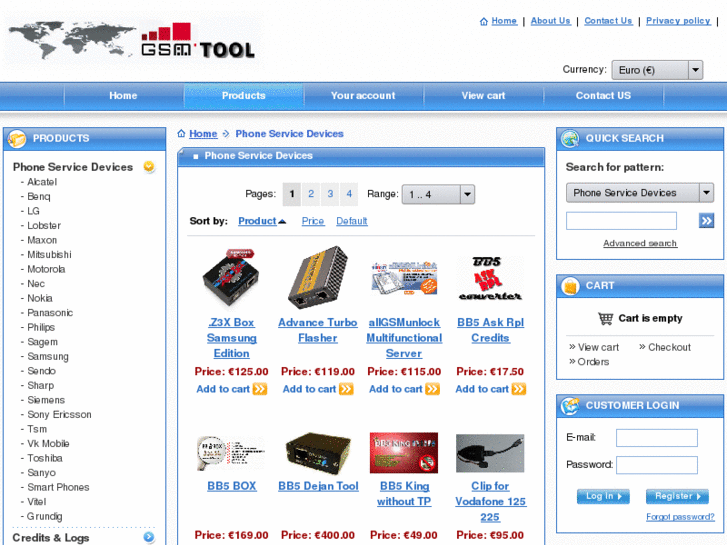Click the Customer Login panel icon
Screen dimensions: 727x545
point(570,405)
